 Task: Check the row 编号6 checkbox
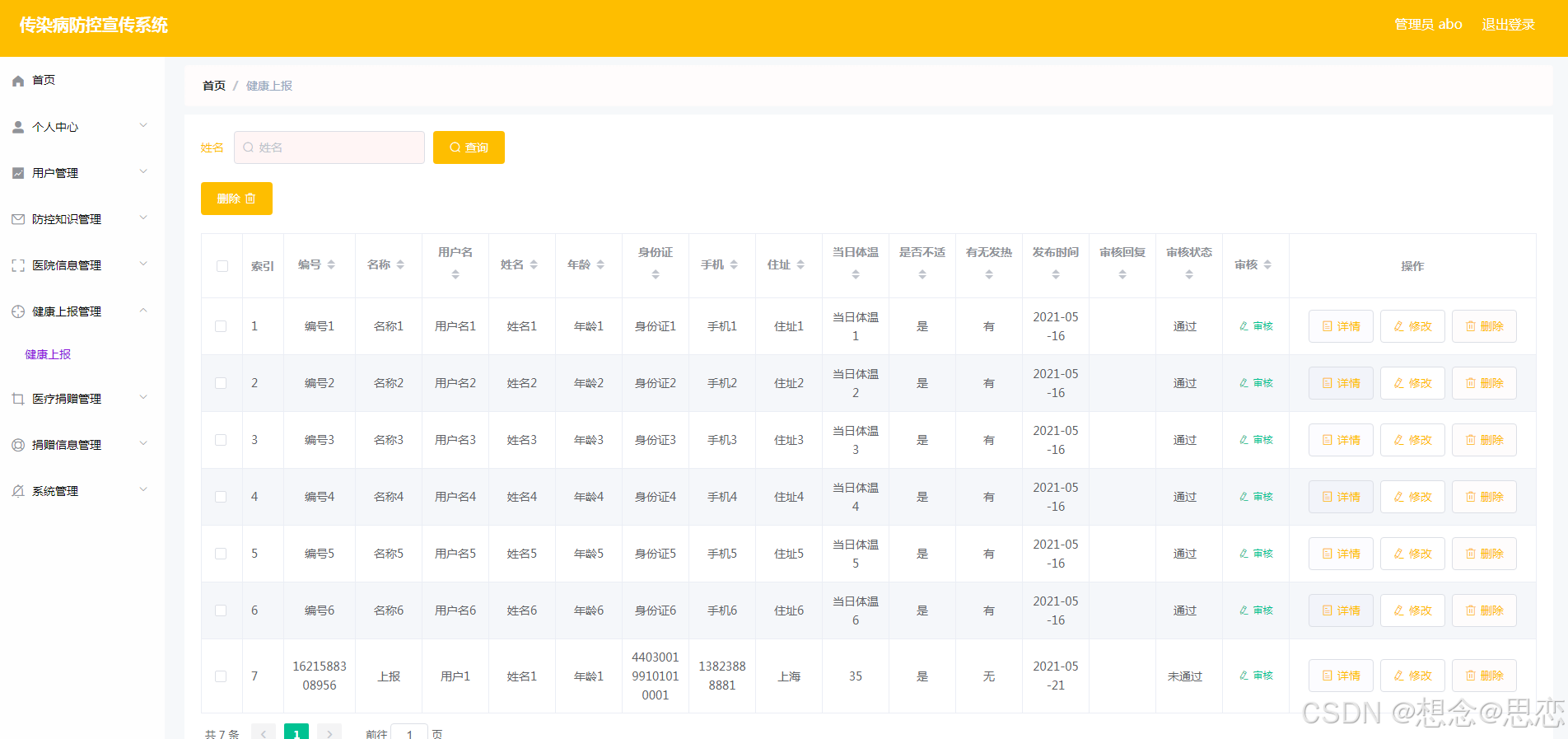221,610
